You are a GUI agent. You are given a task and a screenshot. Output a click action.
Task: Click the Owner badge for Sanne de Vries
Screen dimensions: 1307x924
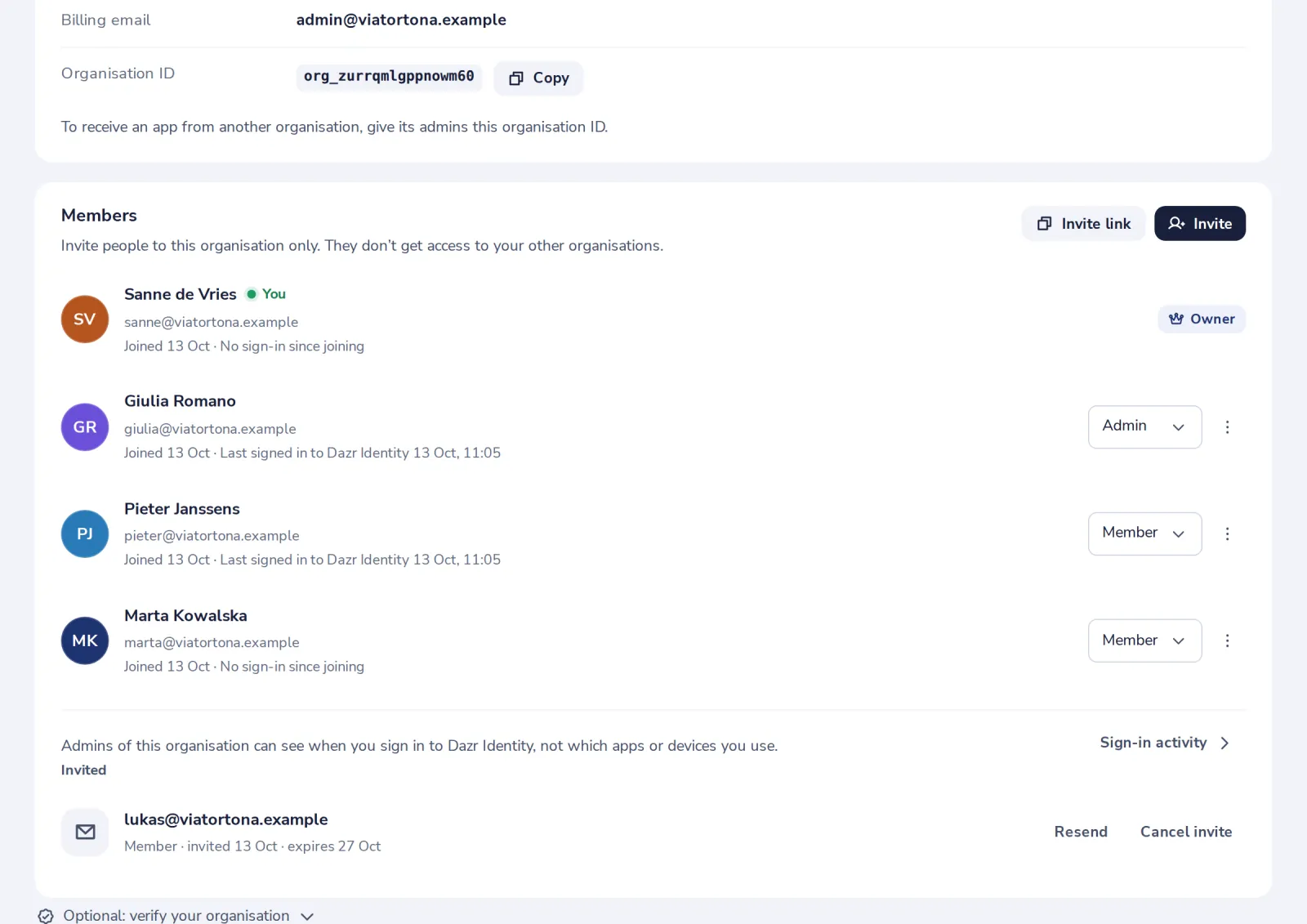1202,319
